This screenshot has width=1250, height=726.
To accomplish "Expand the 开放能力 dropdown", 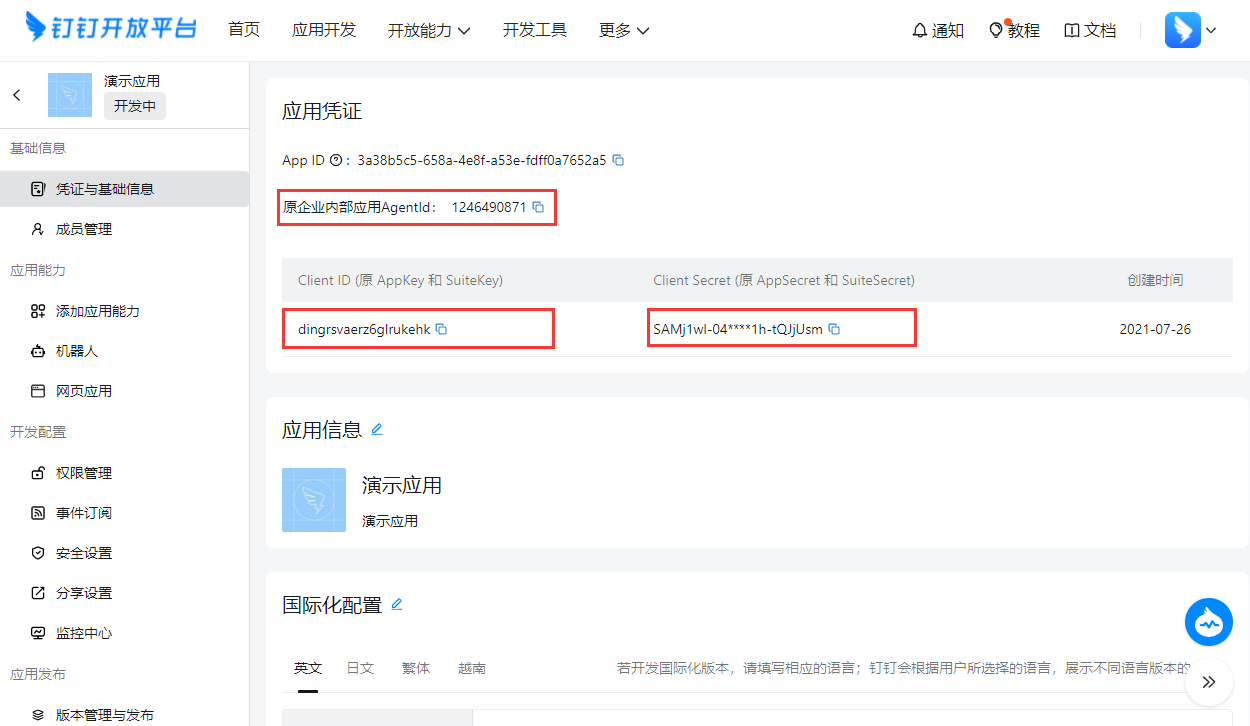I will (429, 30).
